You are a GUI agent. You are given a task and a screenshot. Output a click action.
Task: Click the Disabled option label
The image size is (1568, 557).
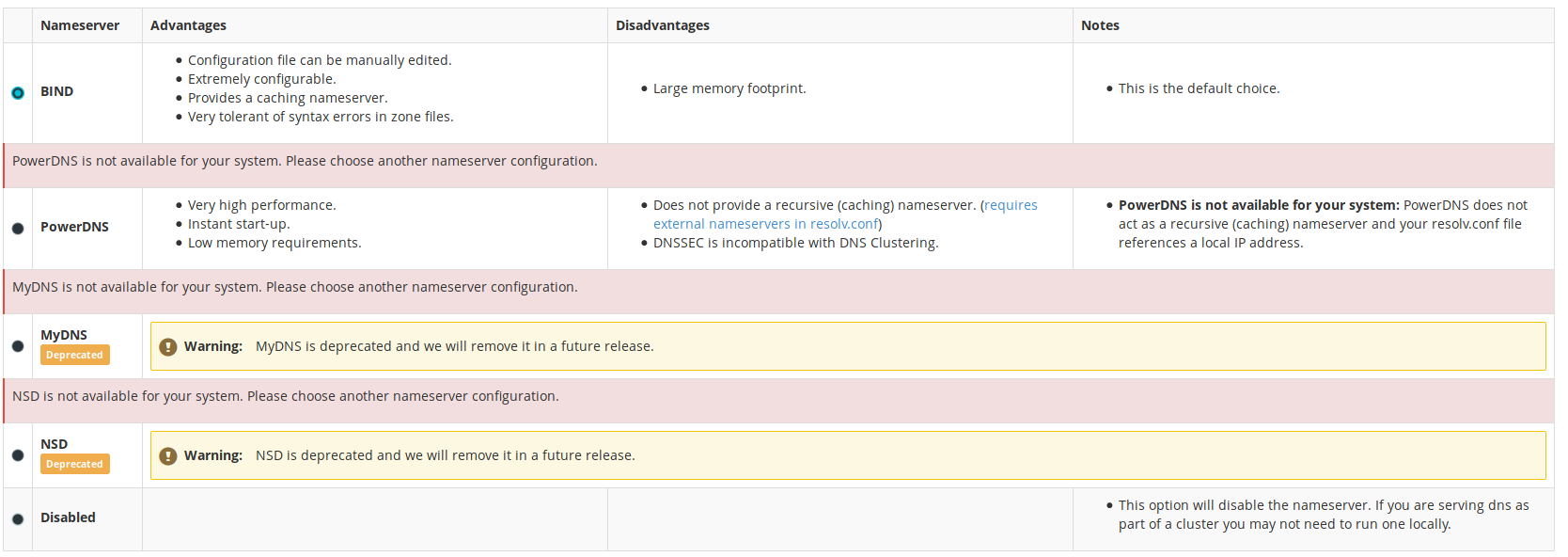coord(68,517)
